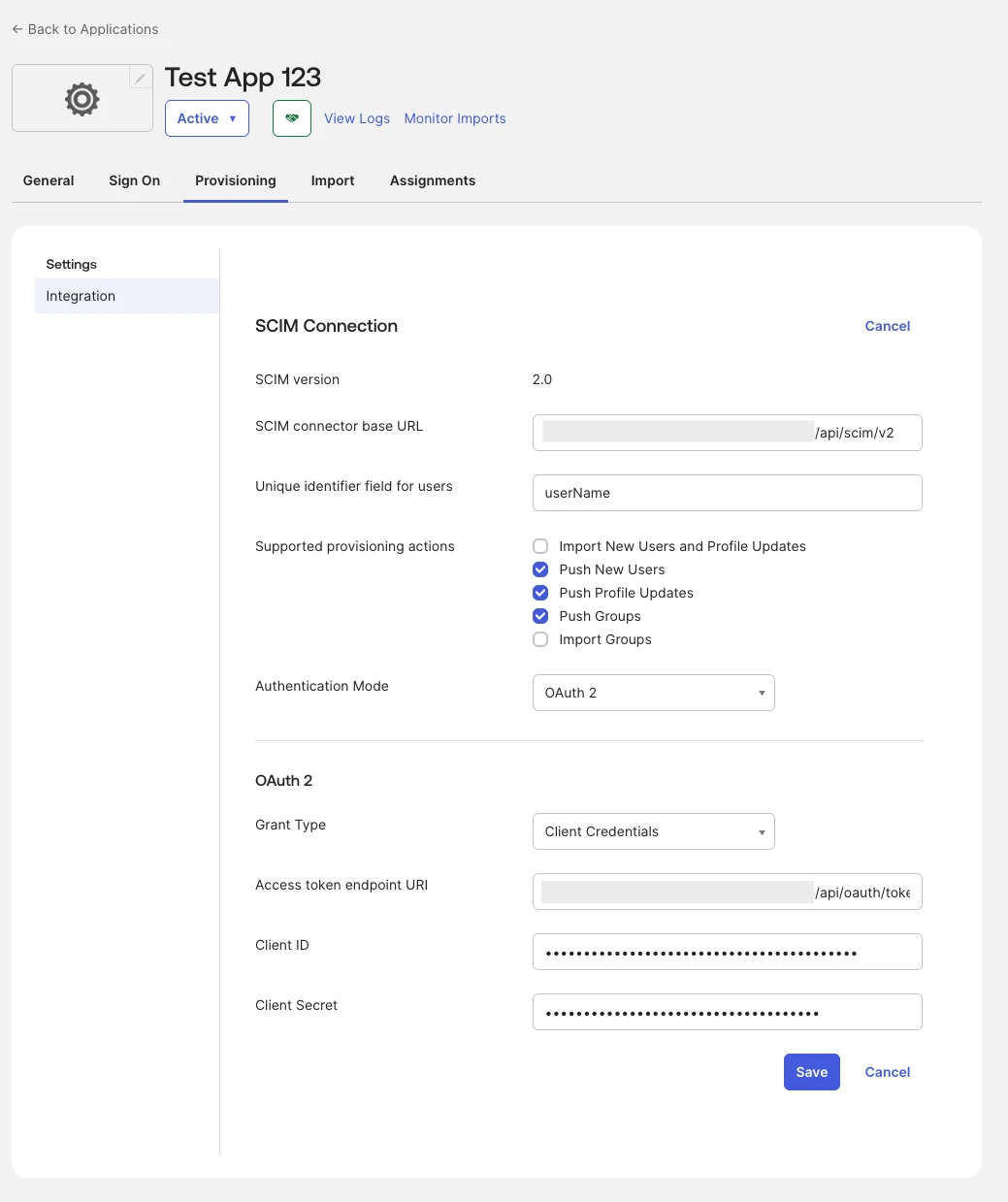1008x1202 pixels.
Task: Switch to the General tab
Action: pyautogui.click(x=49, y=180)
